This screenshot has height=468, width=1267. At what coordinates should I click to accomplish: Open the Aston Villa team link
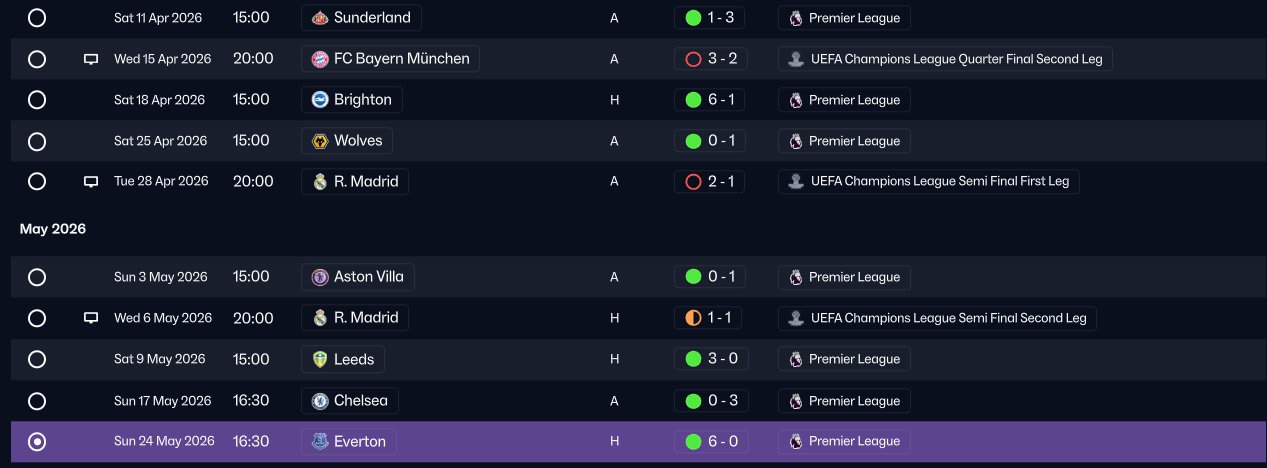[358, 277]
